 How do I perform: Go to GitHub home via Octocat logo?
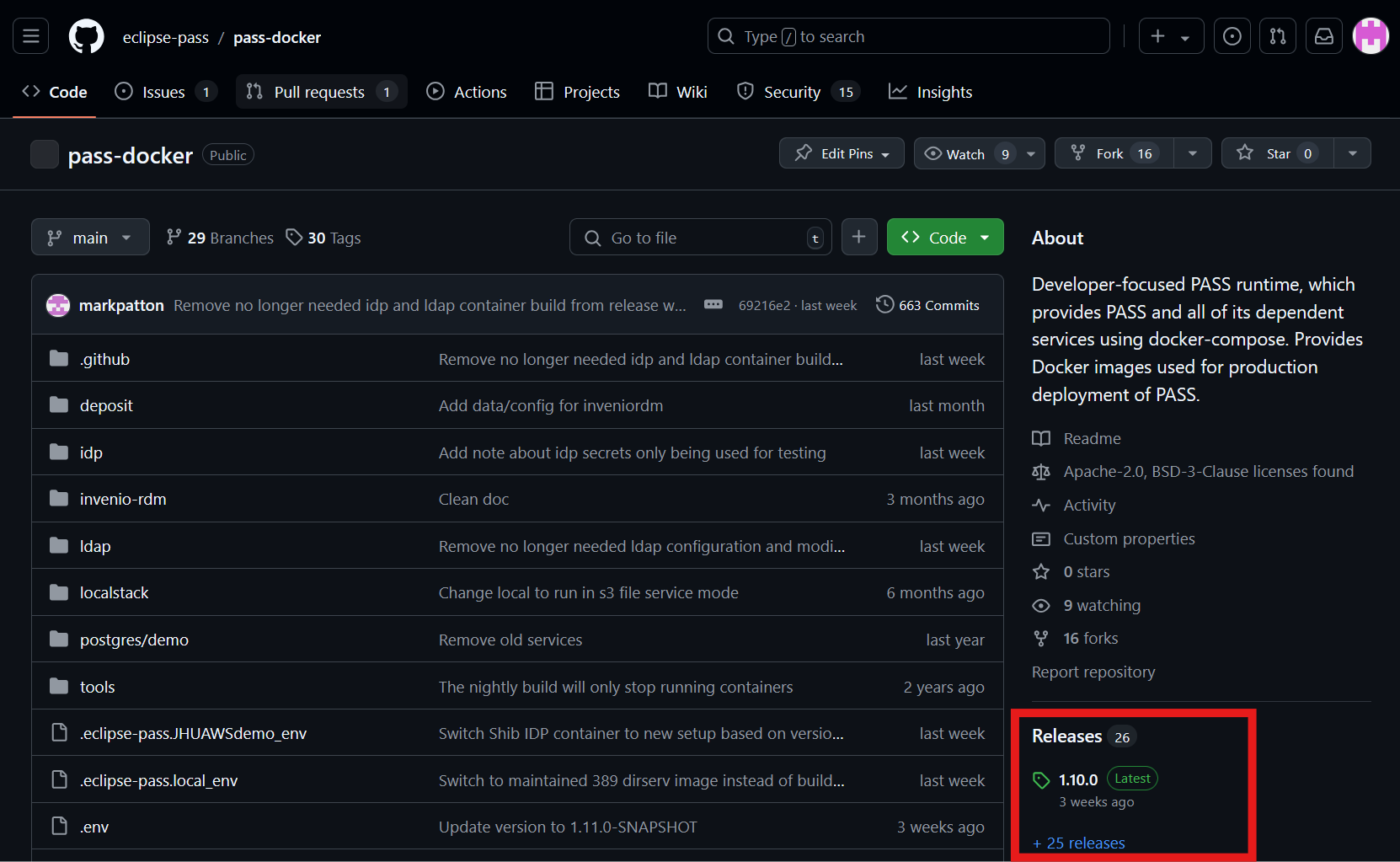tap(86, 36)
